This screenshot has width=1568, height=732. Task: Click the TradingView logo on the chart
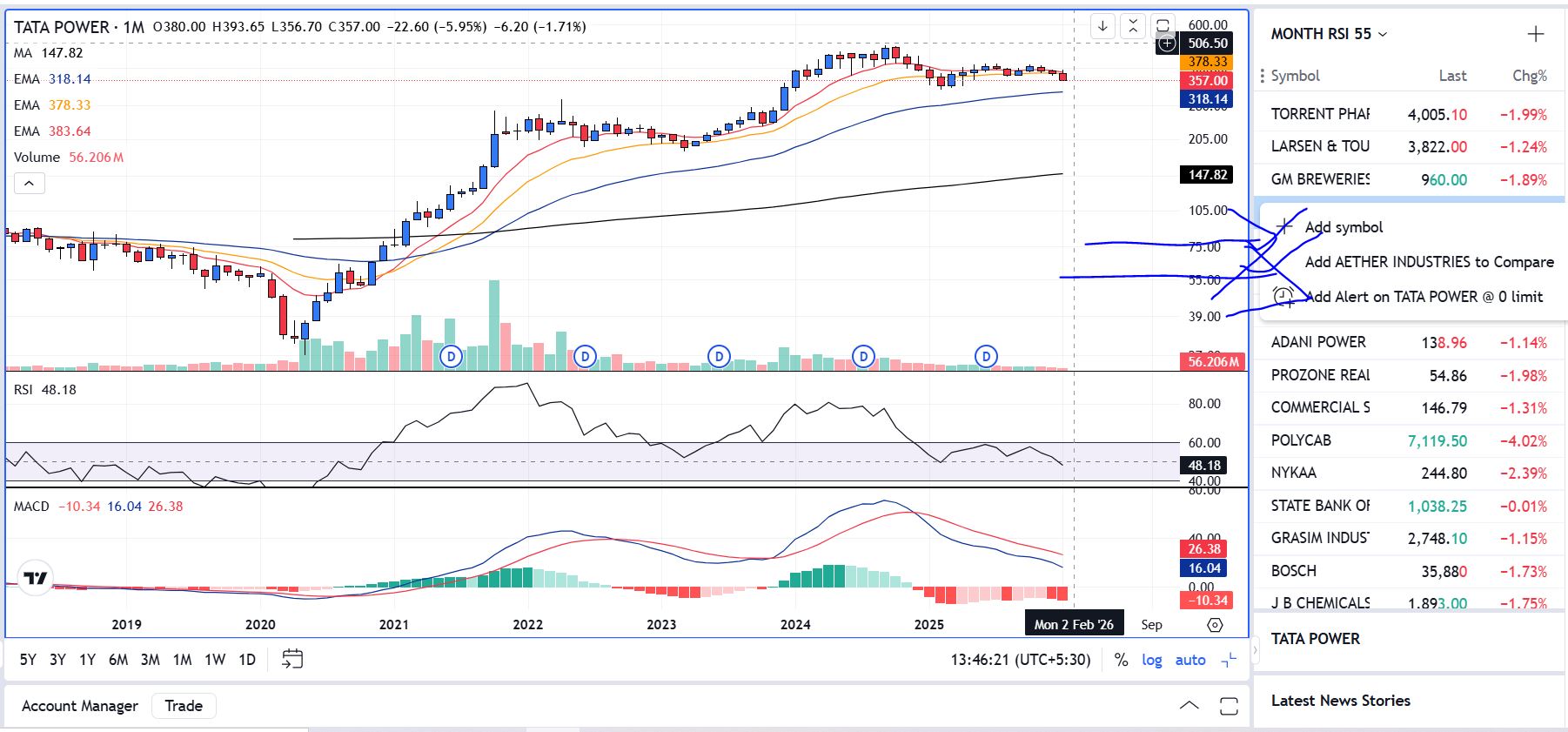pyautogui.click(x=36, y=578)
